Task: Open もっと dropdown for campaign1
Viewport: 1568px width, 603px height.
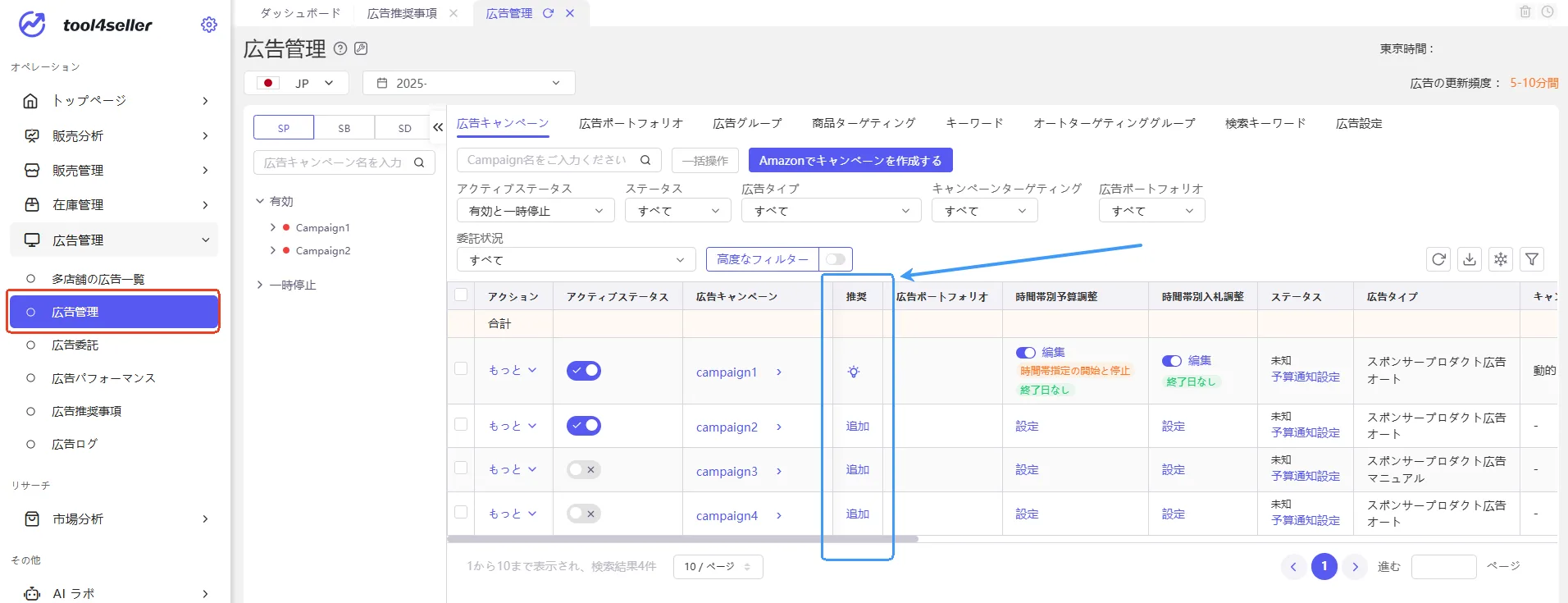Action: (513, 370)
